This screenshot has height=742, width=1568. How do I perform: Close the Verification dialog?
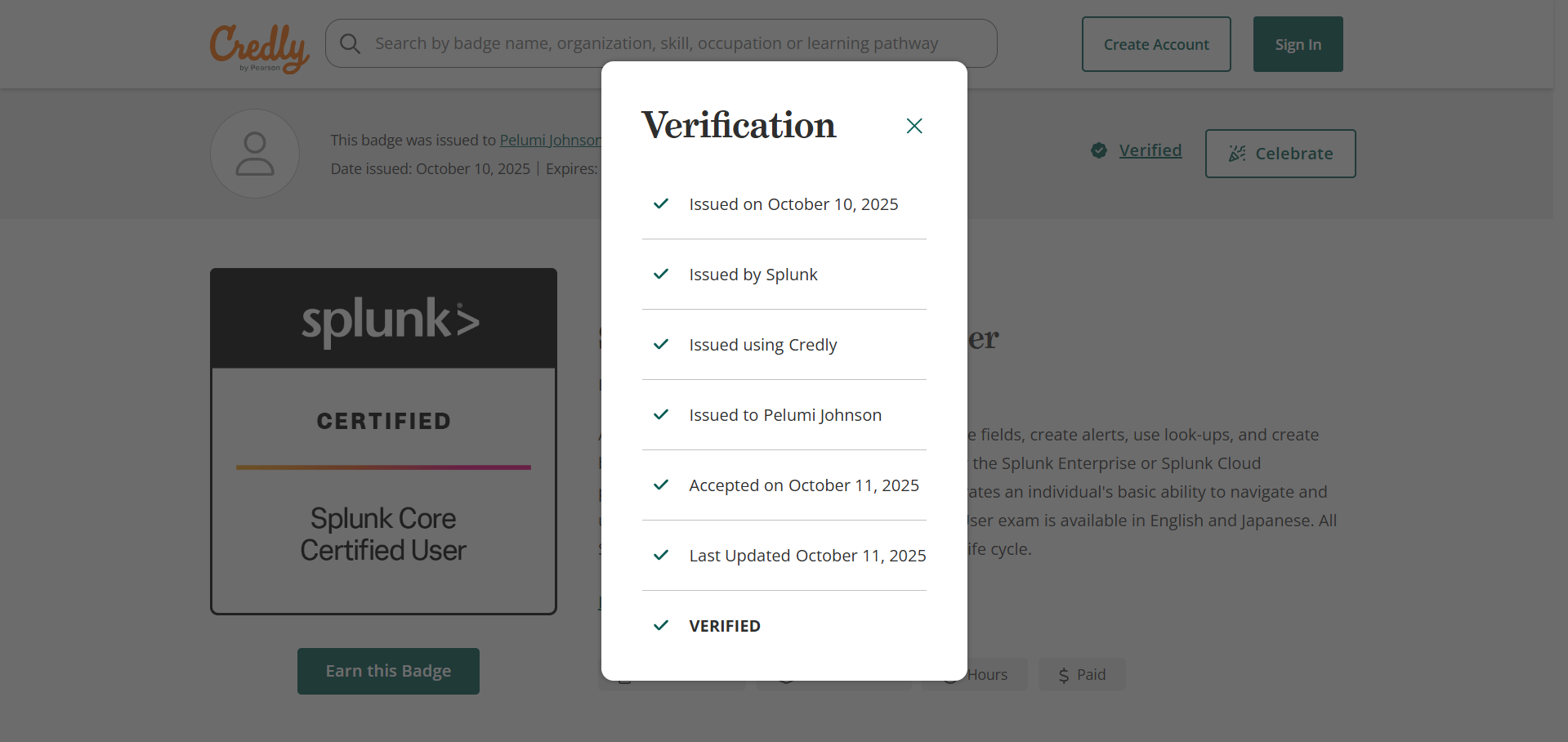click(914, 126)
